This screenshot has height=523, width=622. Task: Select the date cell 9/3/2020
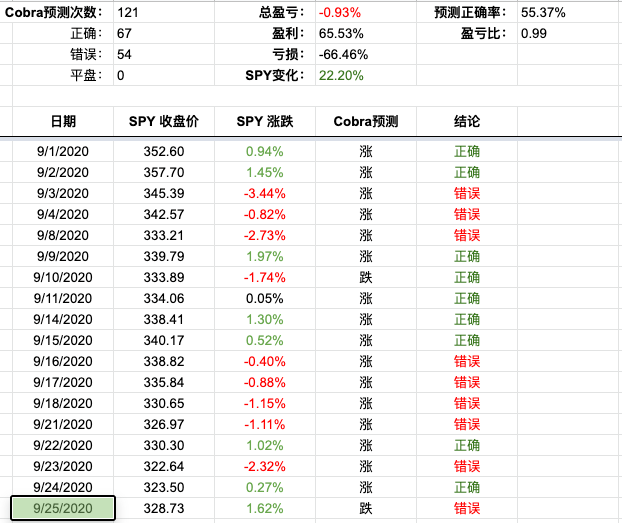tap(63, 194)
